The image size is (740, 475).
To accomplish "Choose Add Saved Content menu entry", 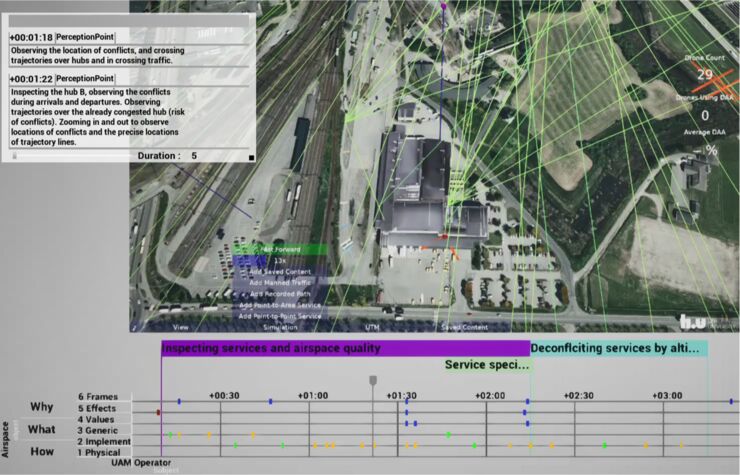I will (x=280, y=272).
